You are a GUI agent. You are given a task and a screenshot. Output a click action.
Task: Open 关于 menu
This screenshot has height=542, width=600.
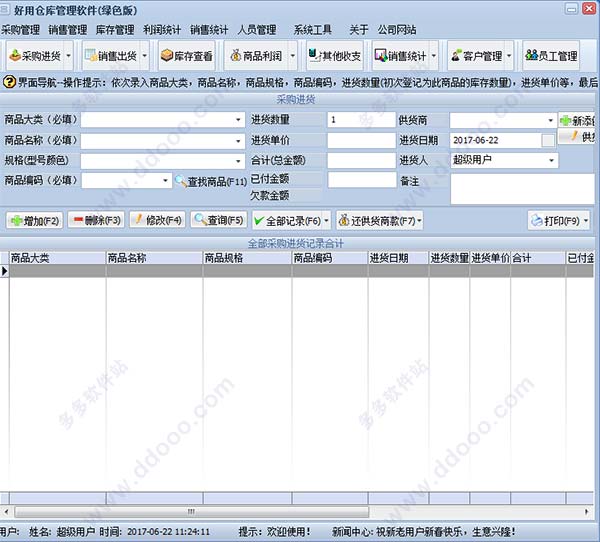tap(359, 29)
